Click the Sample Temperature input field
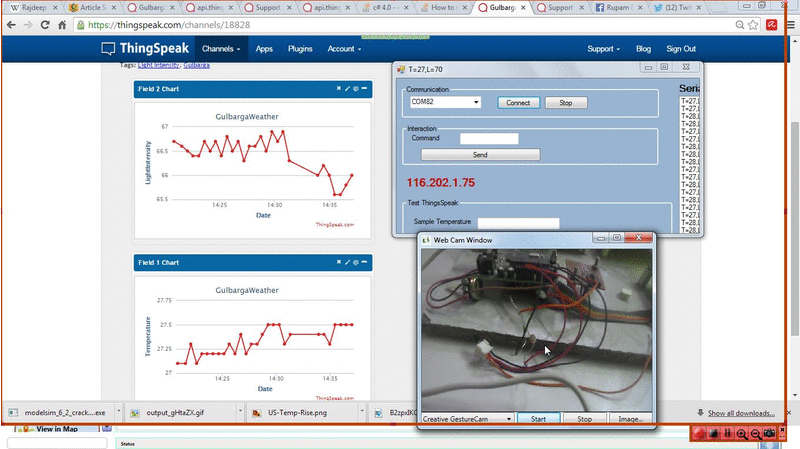Viewport: 800px width, 449px height. [518, 223]
